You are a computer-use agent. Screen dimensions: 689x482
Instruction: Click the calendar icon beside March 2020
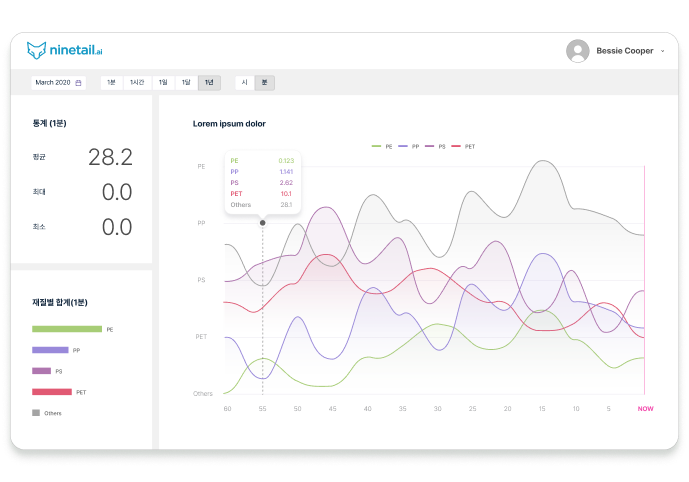click(x=79, y=83)
